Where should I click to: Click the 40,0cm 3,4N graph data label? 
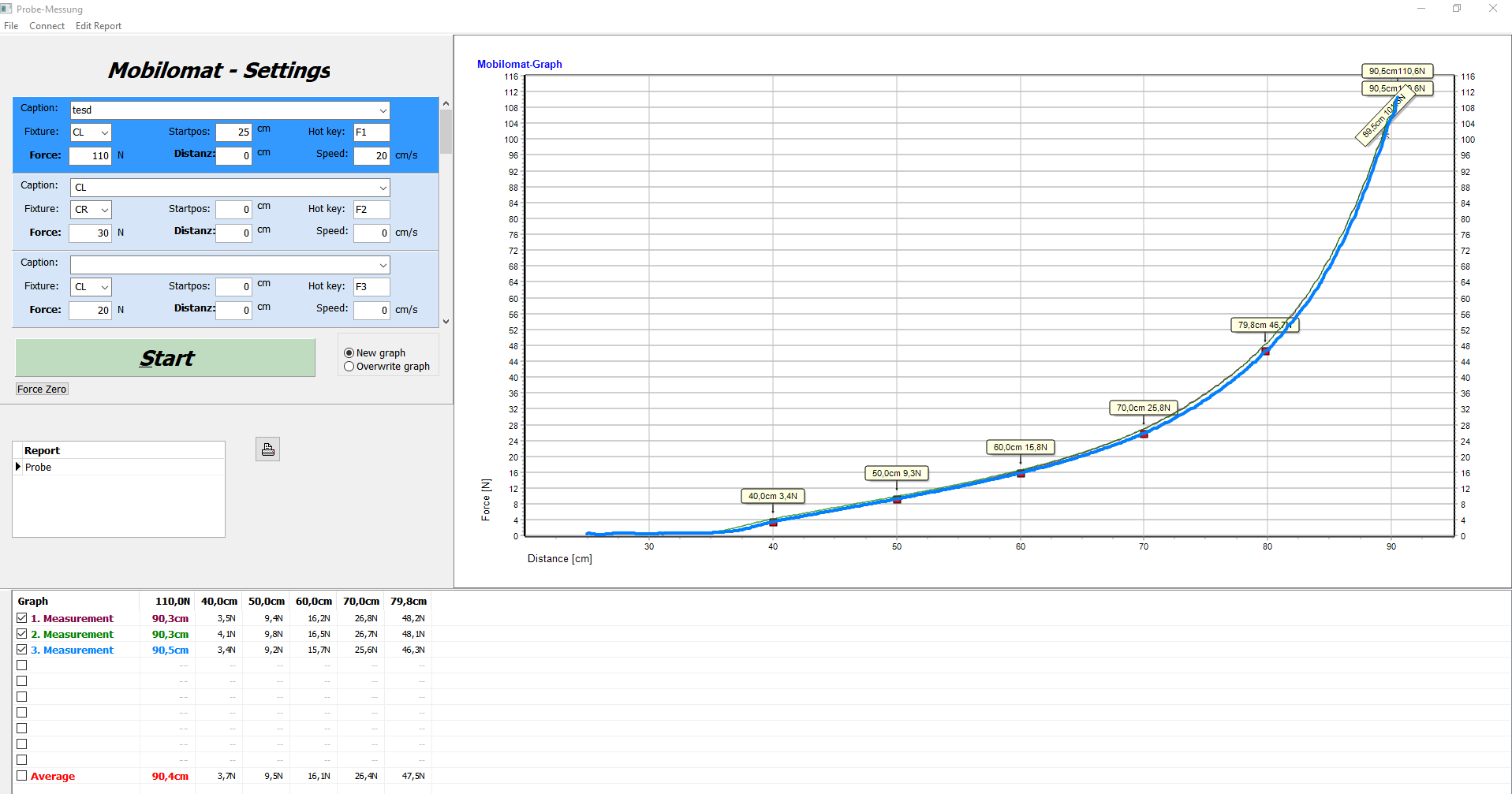click(772, 496)
